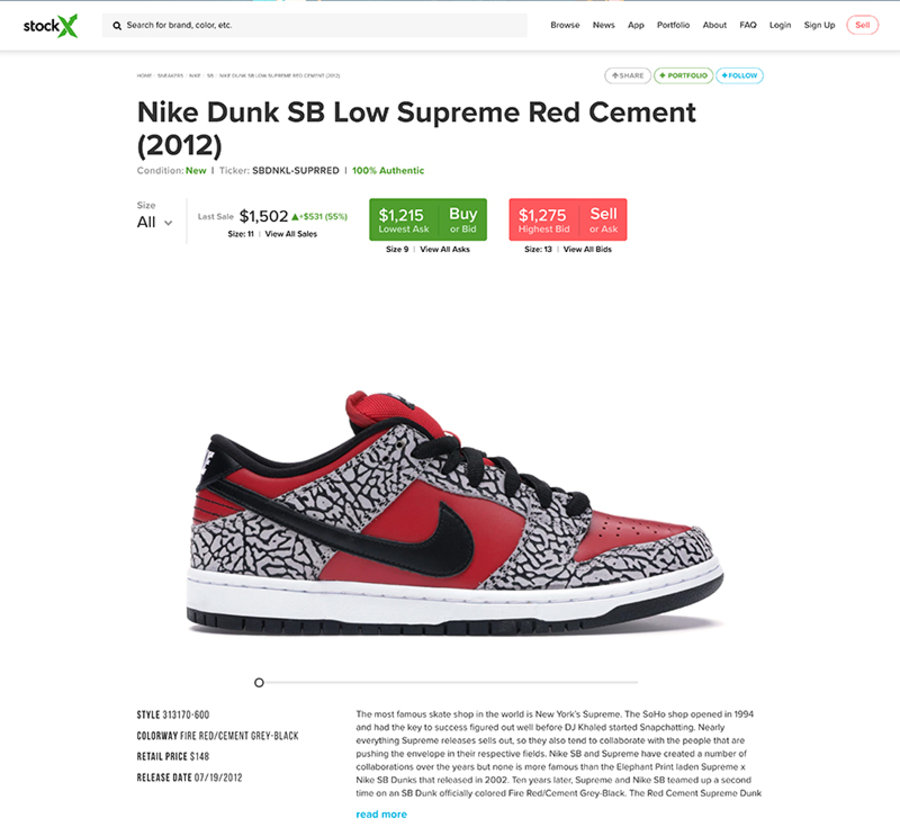
Task: Click the red Sell button in header
Action: 862,25
